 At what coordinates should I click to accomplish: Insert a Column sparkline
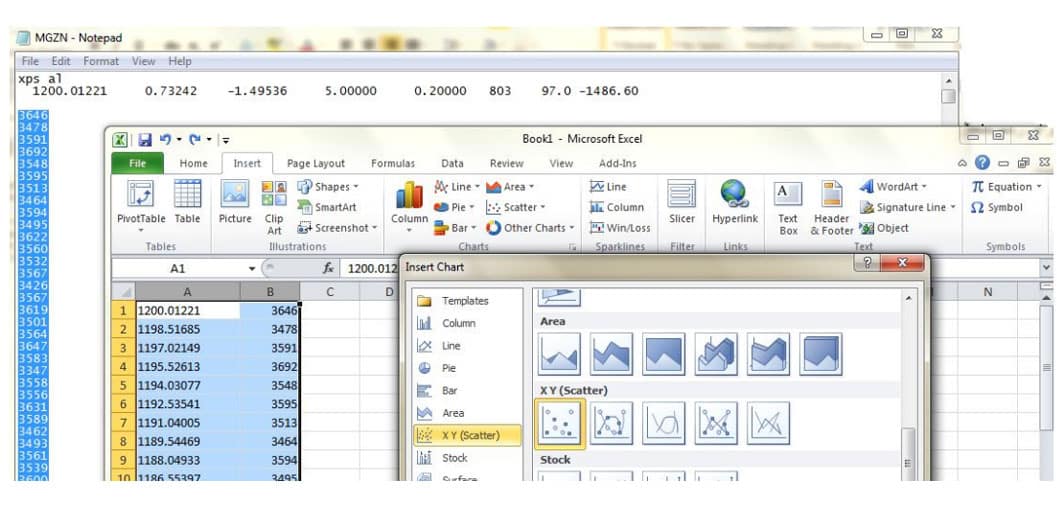[617, 207]
